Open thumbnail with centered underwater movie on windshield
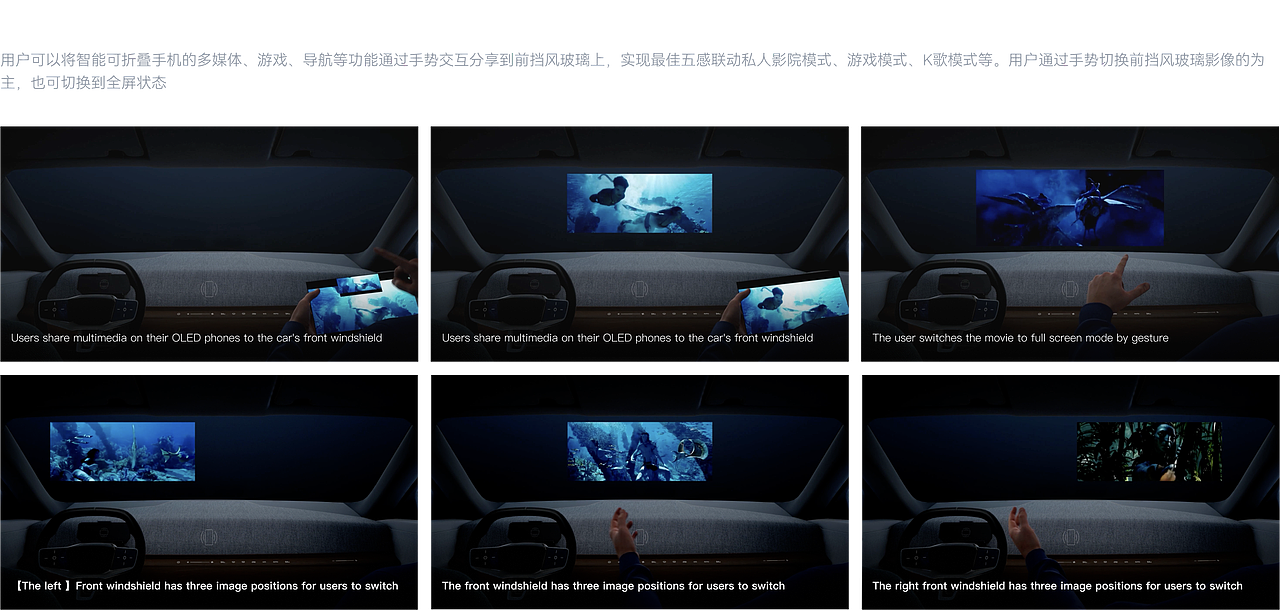 point(640,244)
